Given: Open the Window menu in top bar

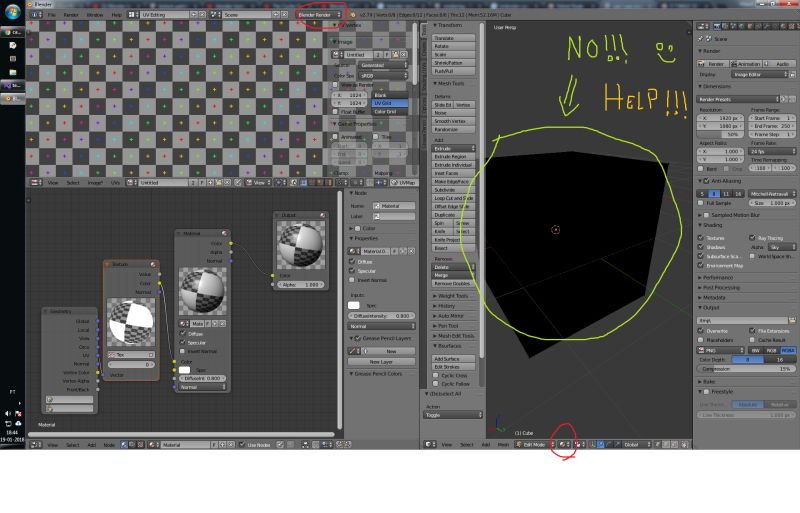Looking at the screenshot, I should 95,15.
